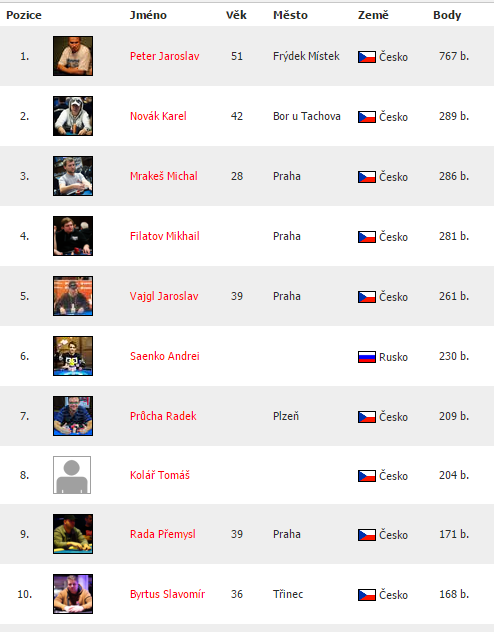Visit Průcha Radek's profile link
This screenshot has width=494, height=632.
click(163, 416)
